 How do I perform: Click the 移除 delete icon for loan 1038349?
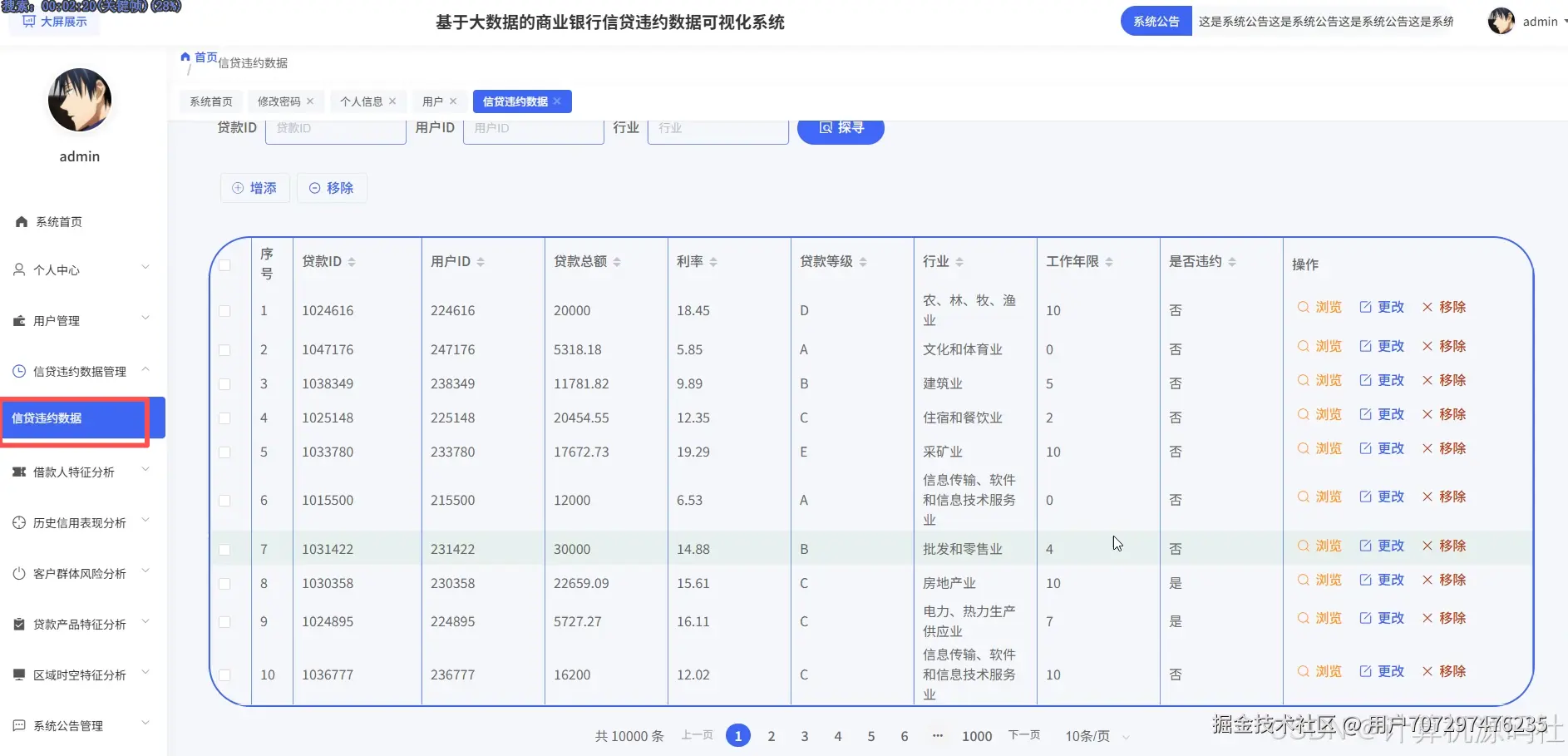coord(1427,380)
